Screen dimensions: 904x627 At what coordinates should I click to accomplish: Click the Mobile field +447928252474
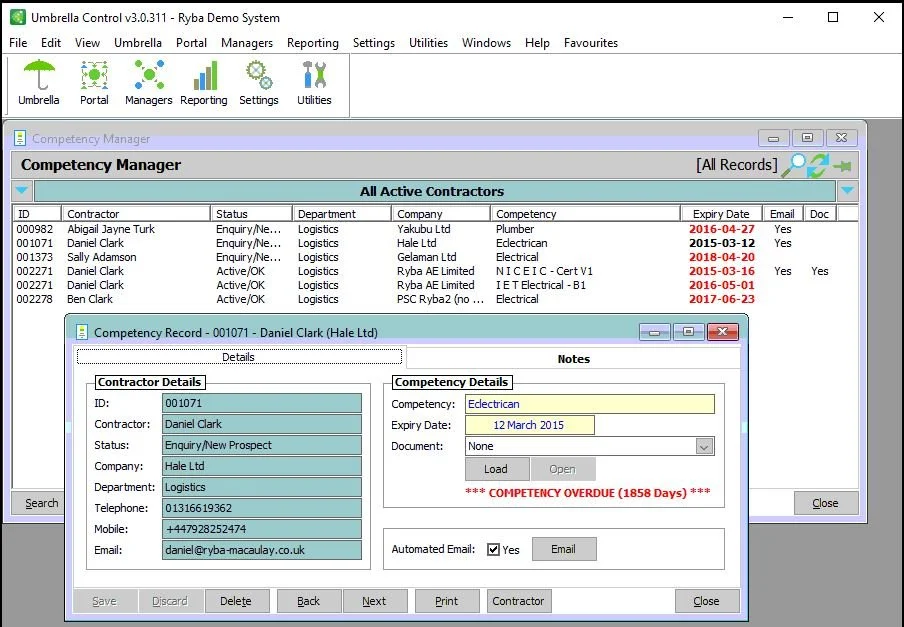click(x=262, y=529)
